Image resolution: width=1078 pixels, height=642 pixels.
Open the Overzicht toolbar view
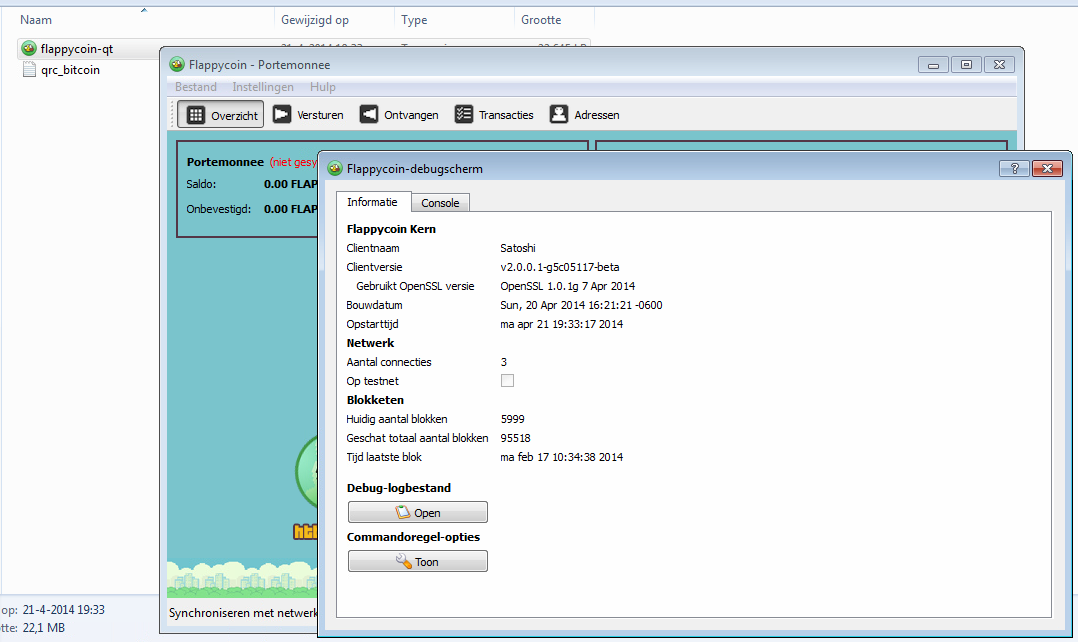[x=221, y=115]
